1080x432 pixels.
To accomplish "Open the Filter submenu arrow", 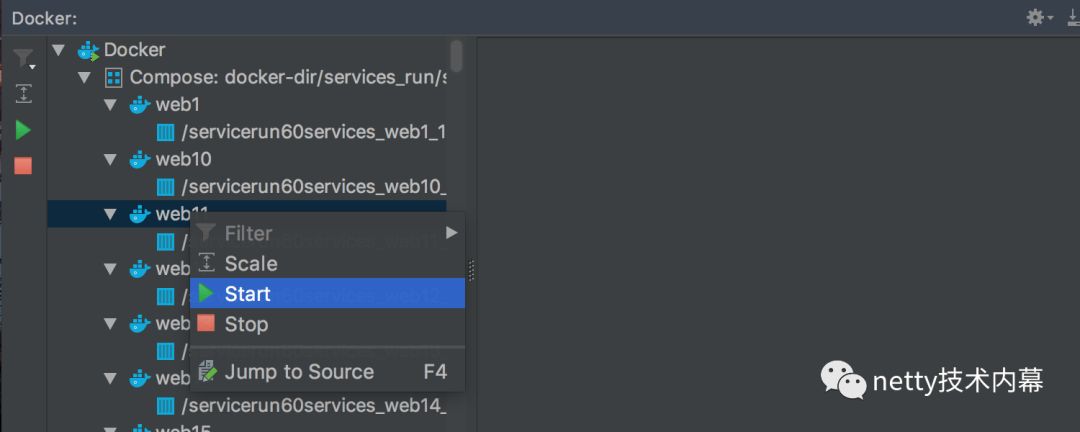I will click(451, 233).
